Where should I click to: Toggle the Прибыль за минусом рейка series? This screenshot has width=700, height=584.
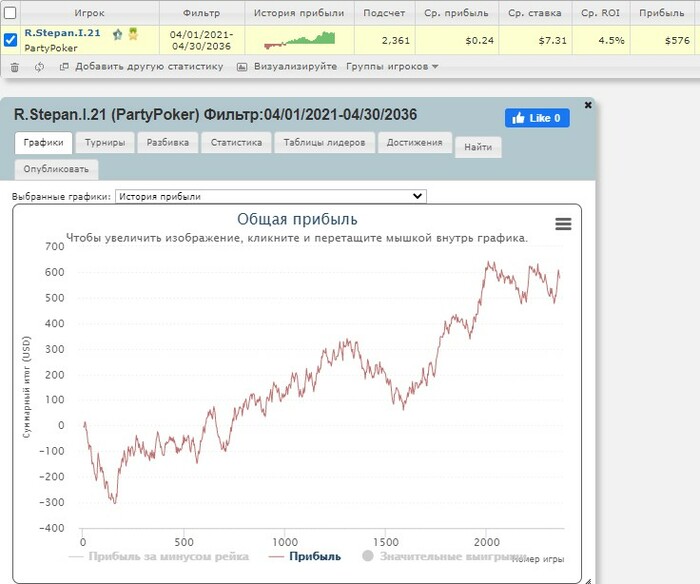(158, 556)
